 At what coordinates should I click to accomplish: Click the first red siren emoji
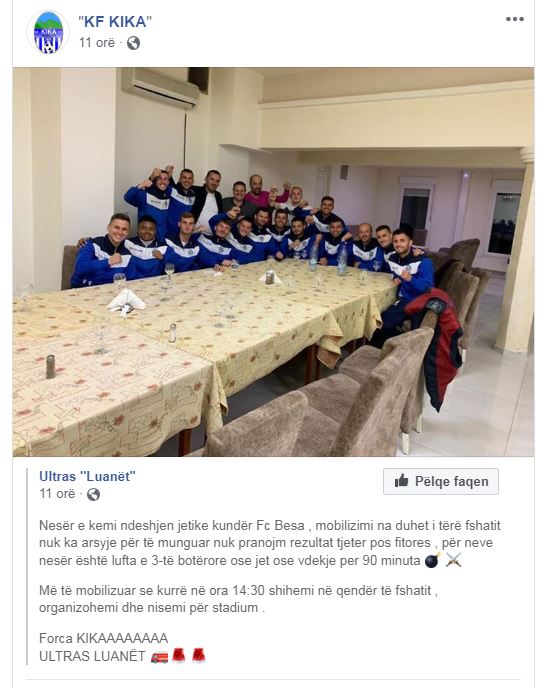179,656
